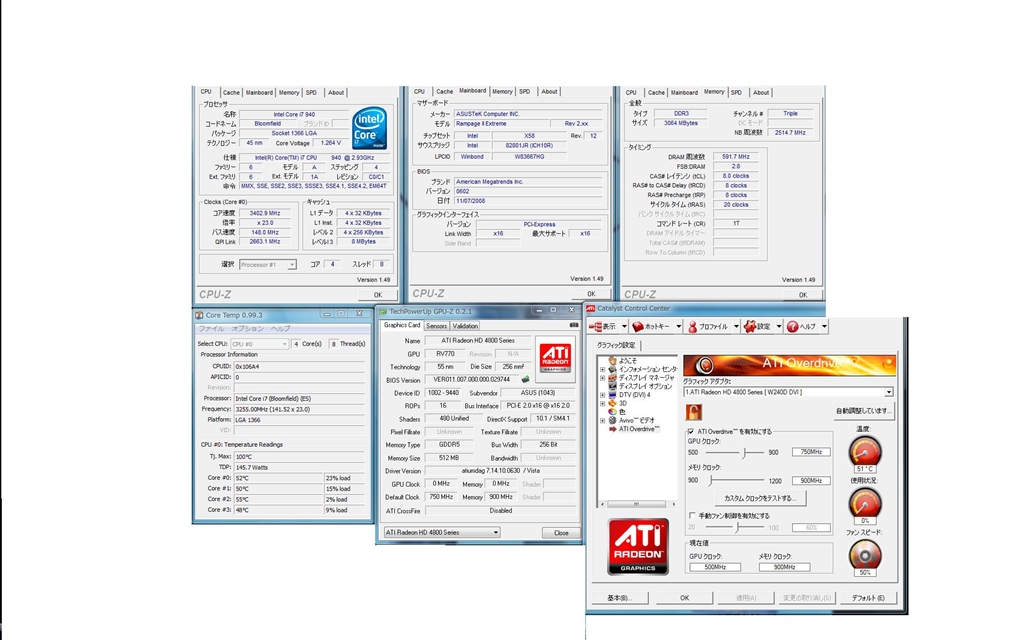Click the 900MHz memory clock field beside the slider

(811, 481)
